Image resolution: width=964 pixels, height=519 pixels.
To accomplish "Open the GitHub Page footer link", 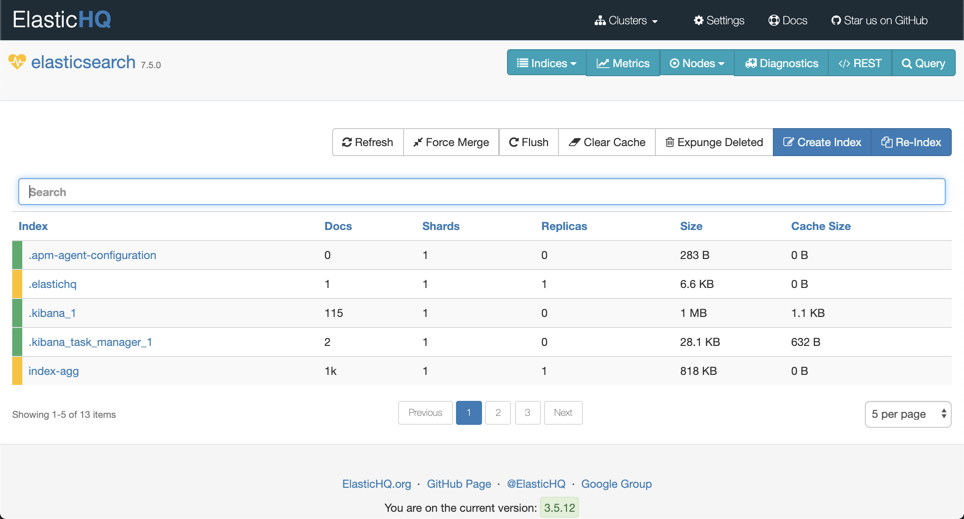I will [x=459, y=484].
